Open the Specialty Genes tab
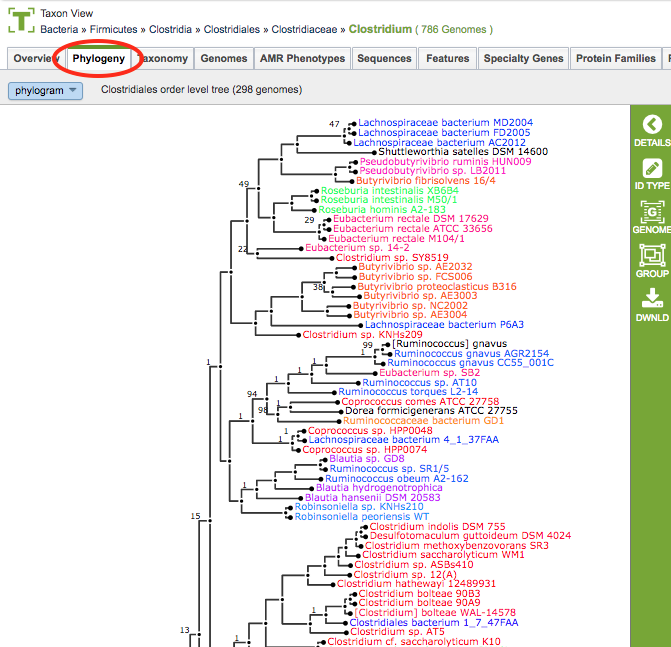The image size is (671, 647). click(523, 58)
